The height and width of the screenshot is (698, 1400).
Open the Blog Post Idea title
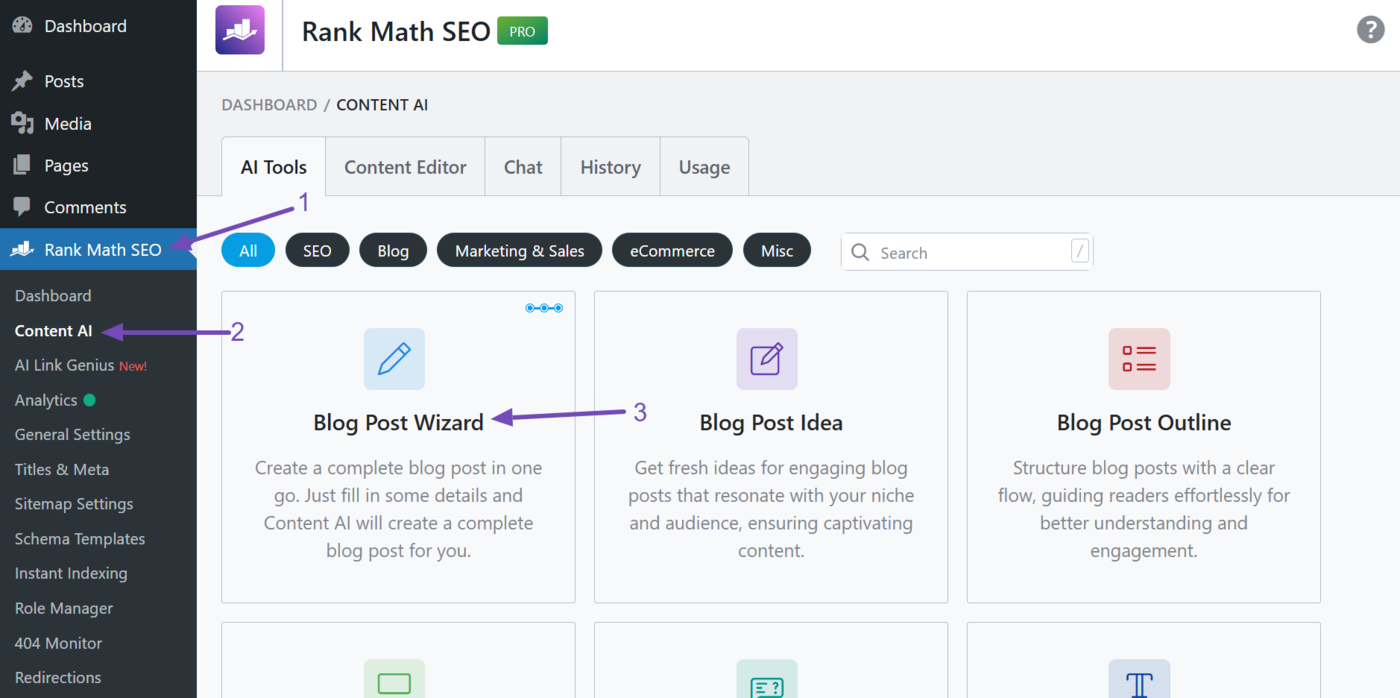click(x=771, y=423)
